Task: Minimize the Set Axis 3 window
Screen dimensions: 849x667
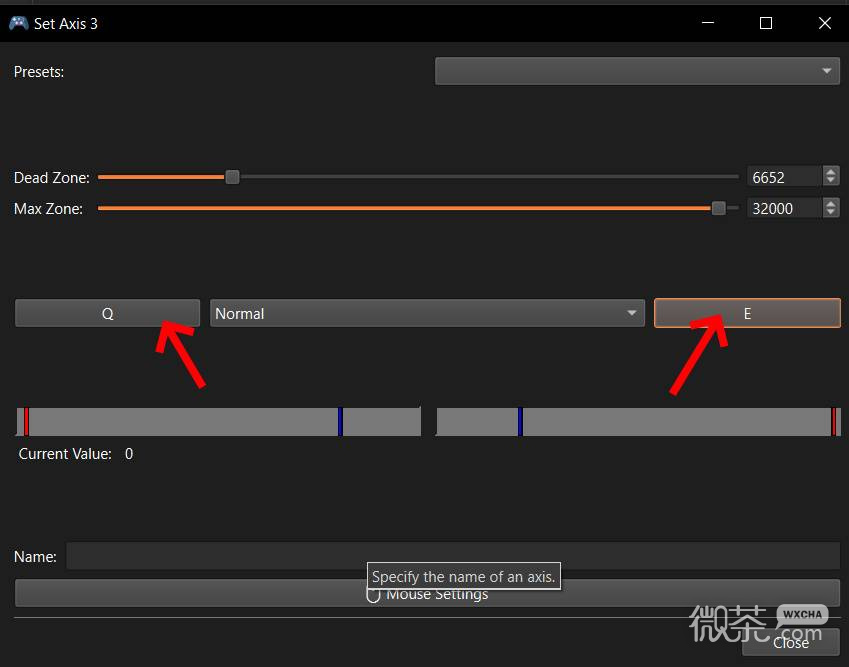Action: click(708, 23)
